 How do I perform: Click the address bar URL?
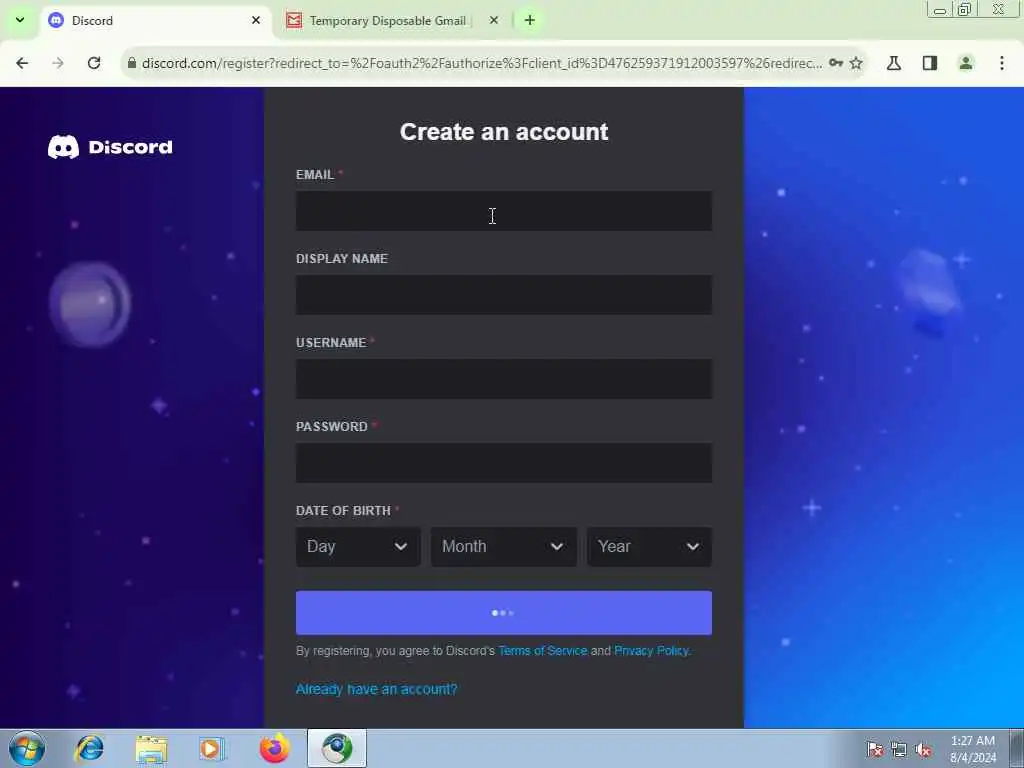482,63
